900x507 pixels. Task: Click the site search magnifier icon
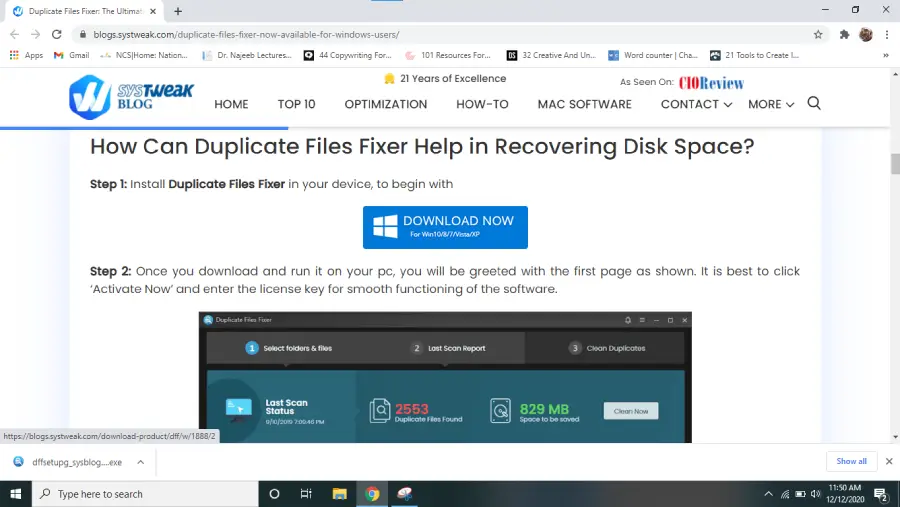(814, 103)
